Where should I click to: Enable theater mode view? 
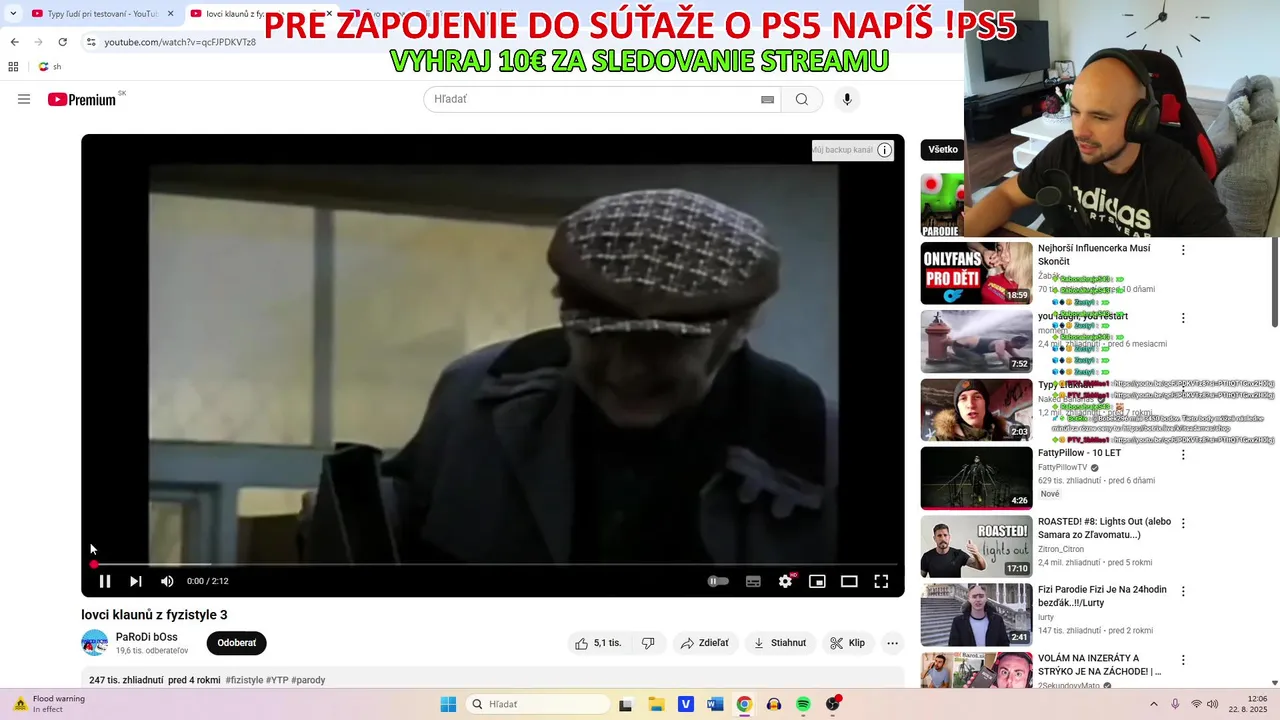pos(849,581)
